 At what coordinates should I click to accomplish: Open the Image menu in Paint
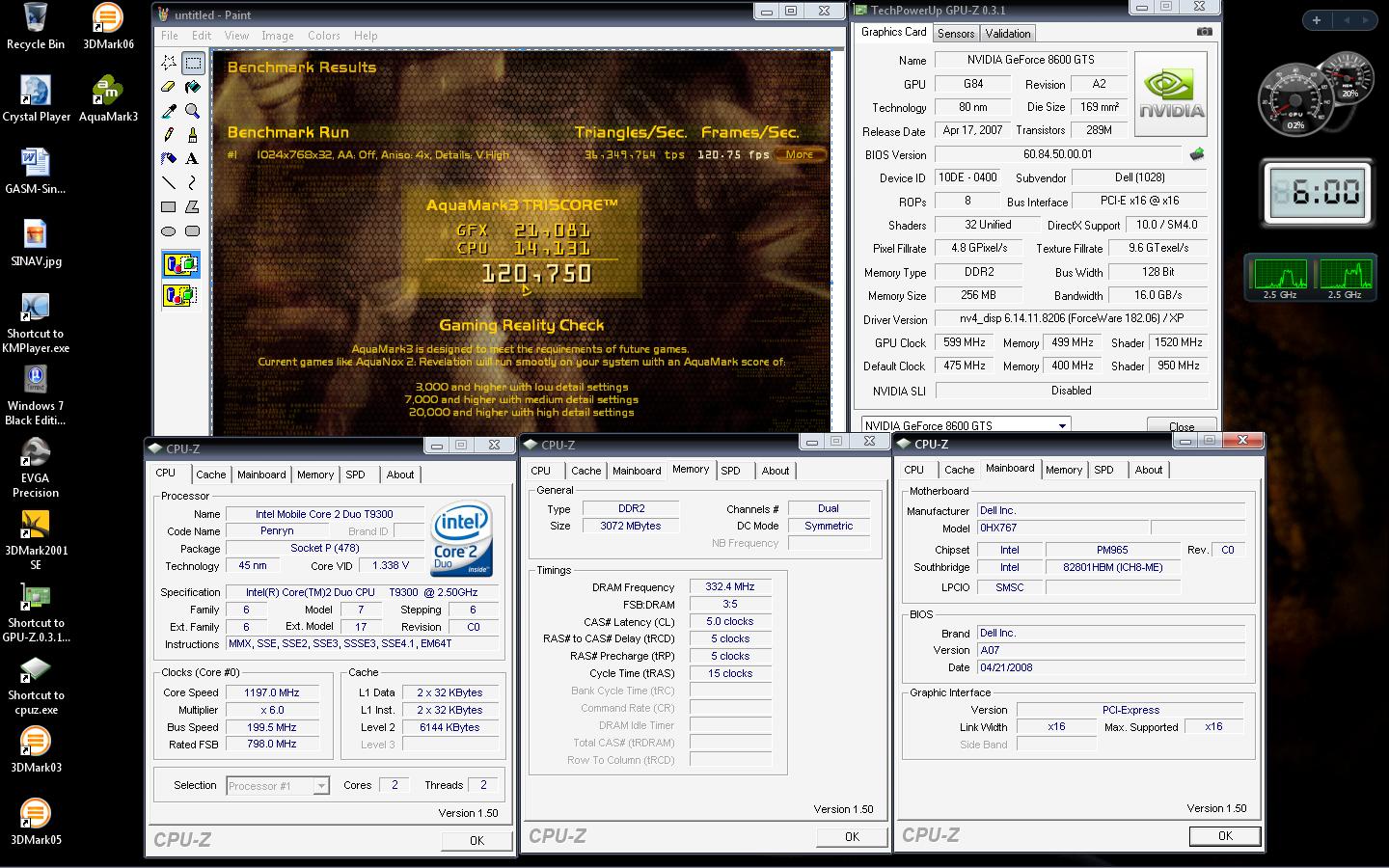point(278,36)
